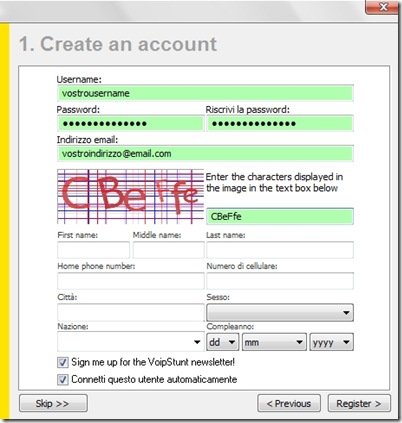Click the Username input field

click(205, 93)
